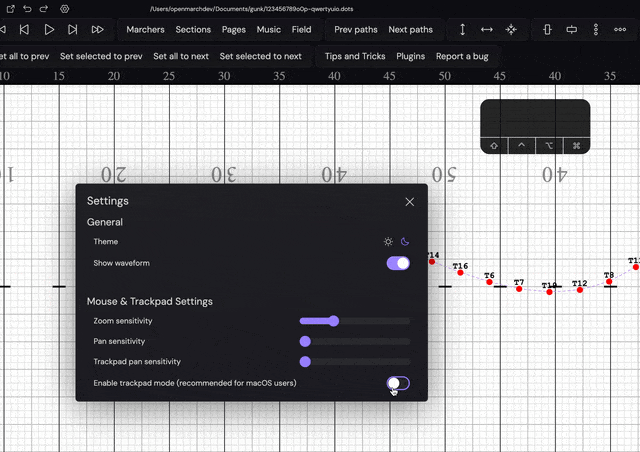Click the Prev paths button

click(x=356, y=30)
